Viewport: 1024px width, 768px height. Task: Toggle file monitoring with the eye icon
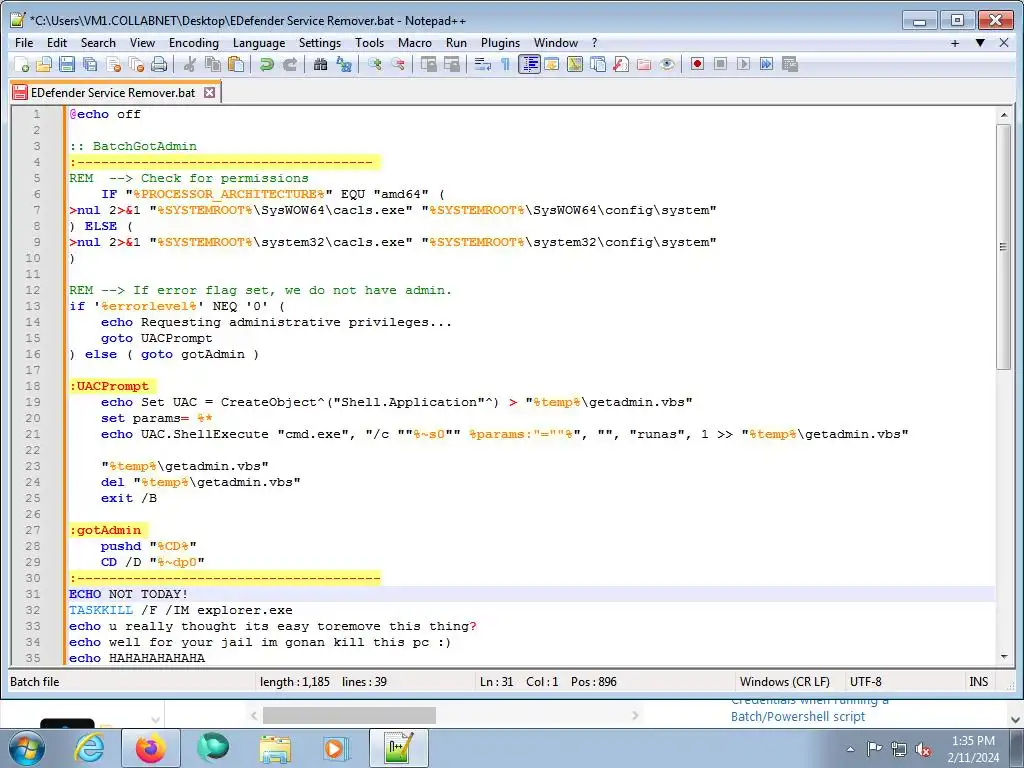(667, 64)
